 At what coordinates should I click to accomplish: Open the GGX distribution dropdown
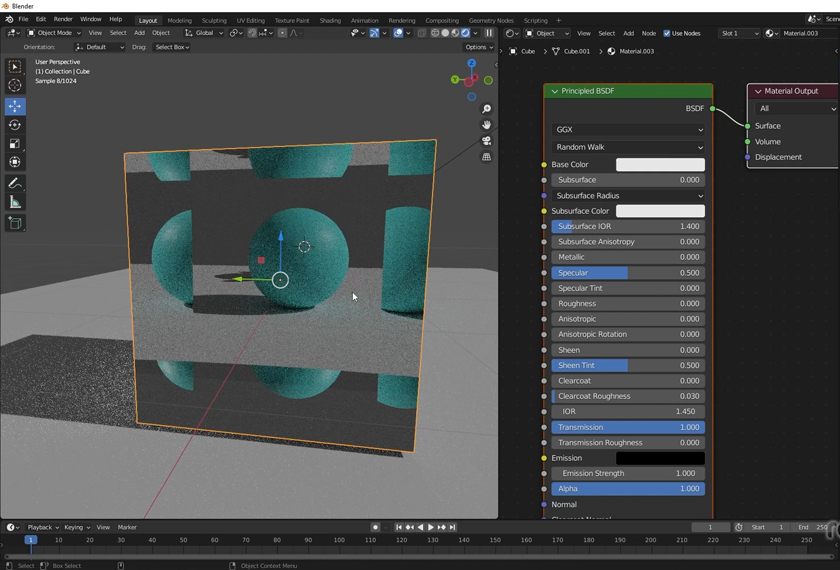628,130
